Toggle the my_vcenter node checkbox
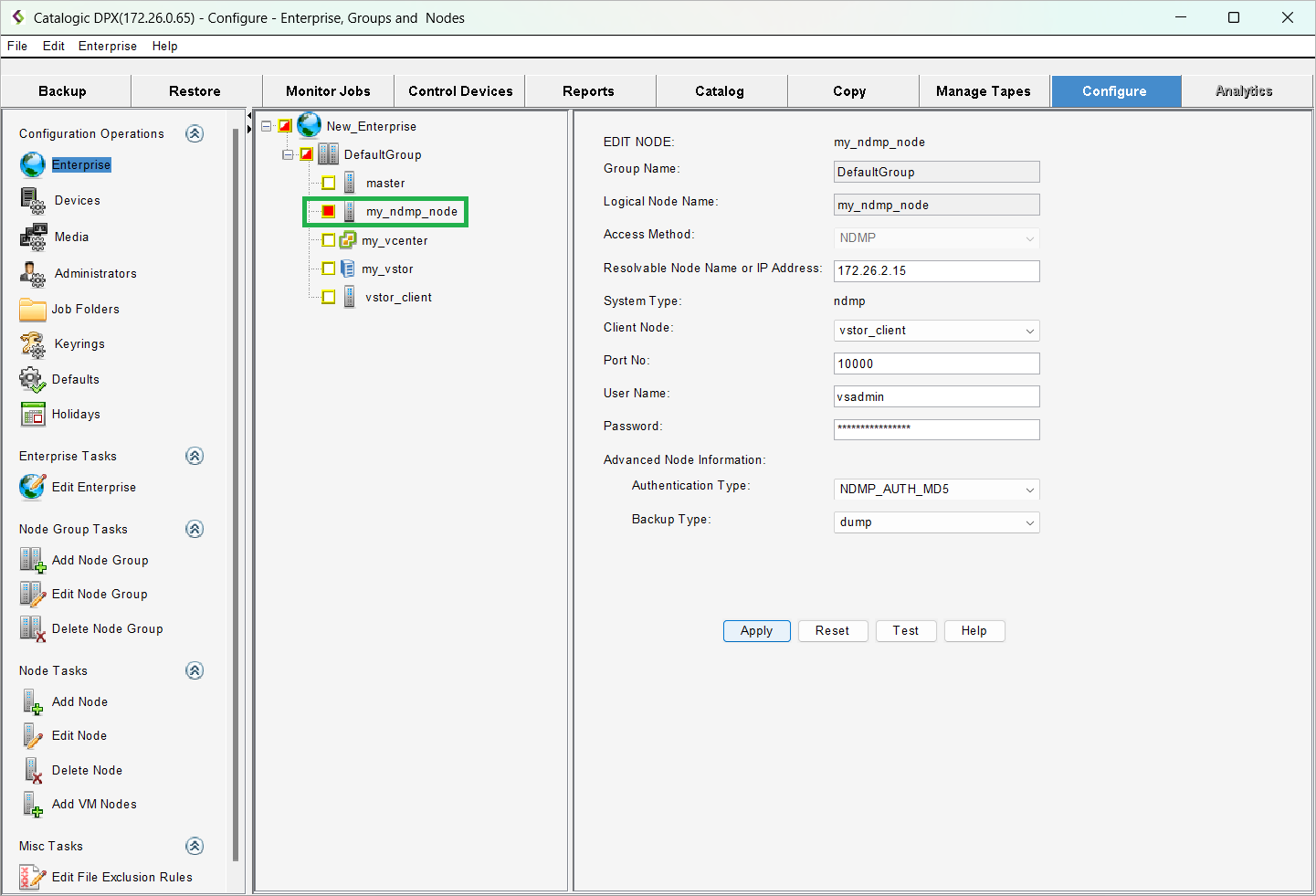Viewport: 1316px width, 896px height. point(329,240)
